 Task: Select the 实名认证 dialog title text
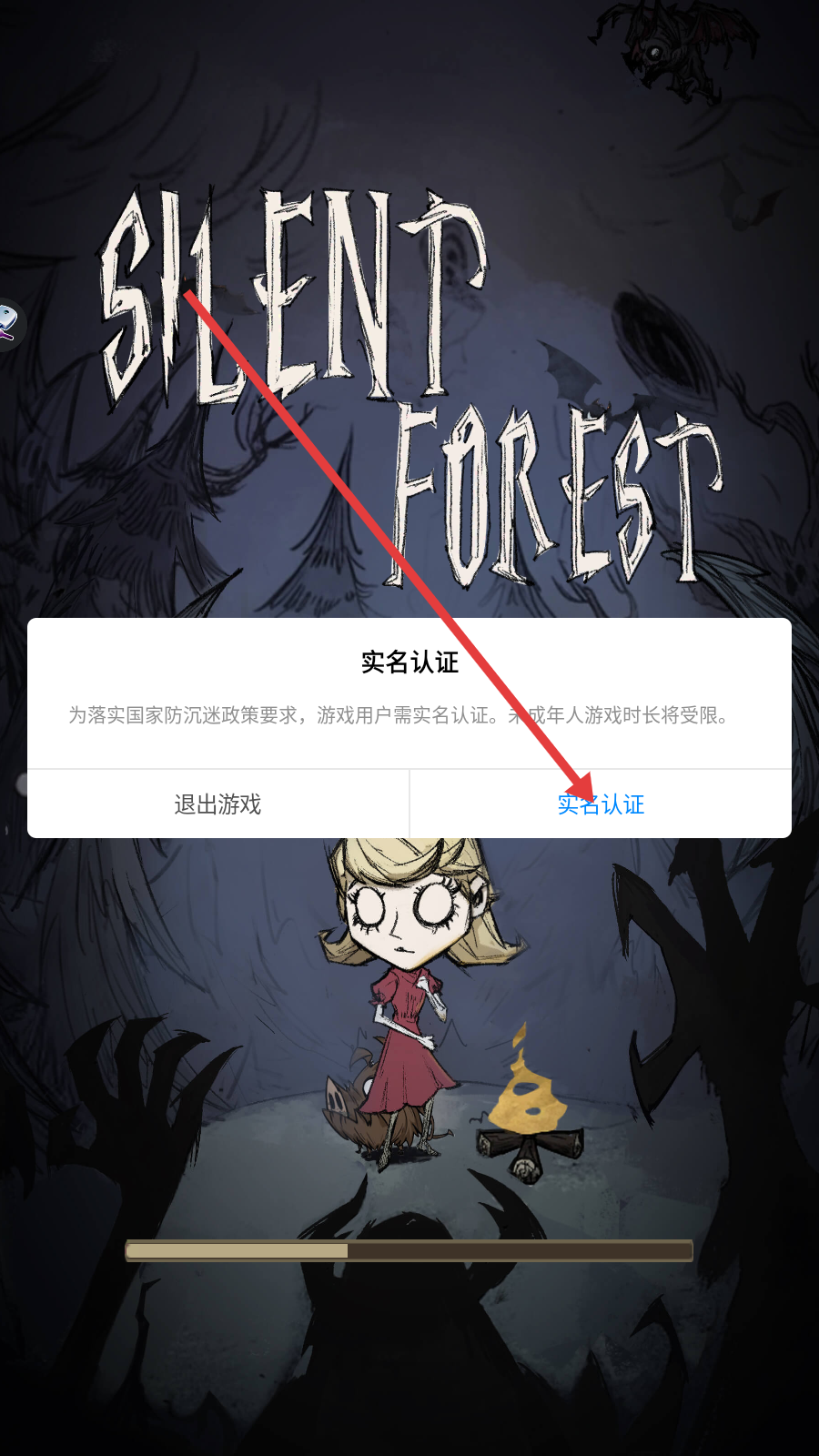point(409,662)
